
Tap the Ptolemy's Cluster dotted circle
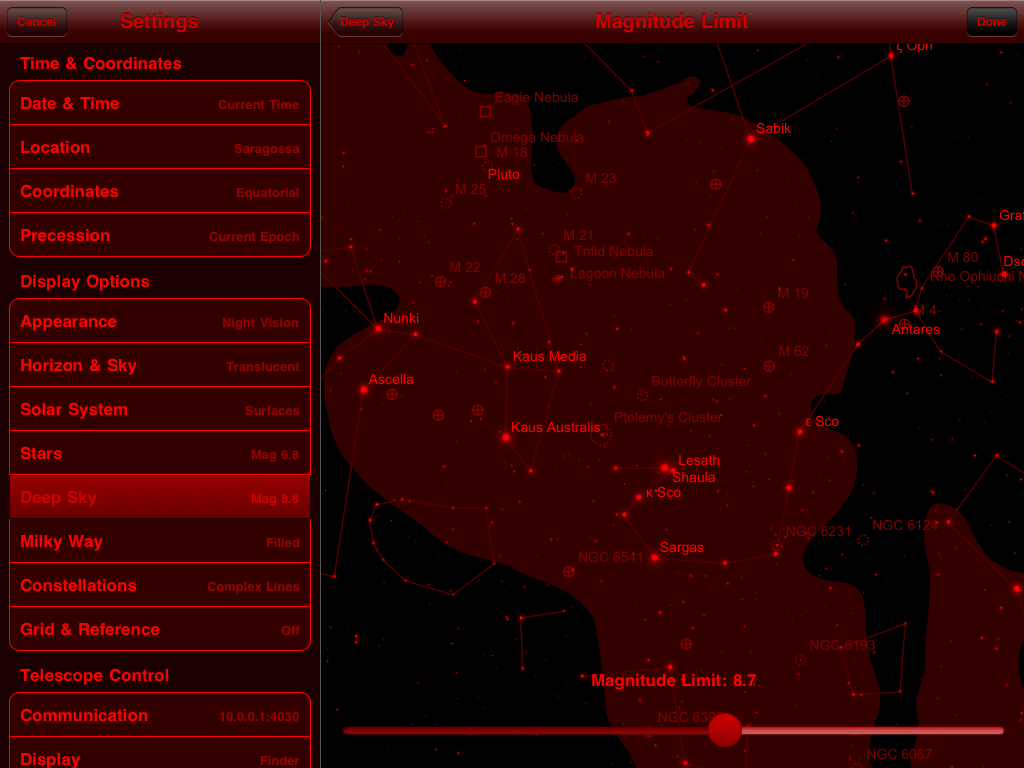click(x=601, y=433)
